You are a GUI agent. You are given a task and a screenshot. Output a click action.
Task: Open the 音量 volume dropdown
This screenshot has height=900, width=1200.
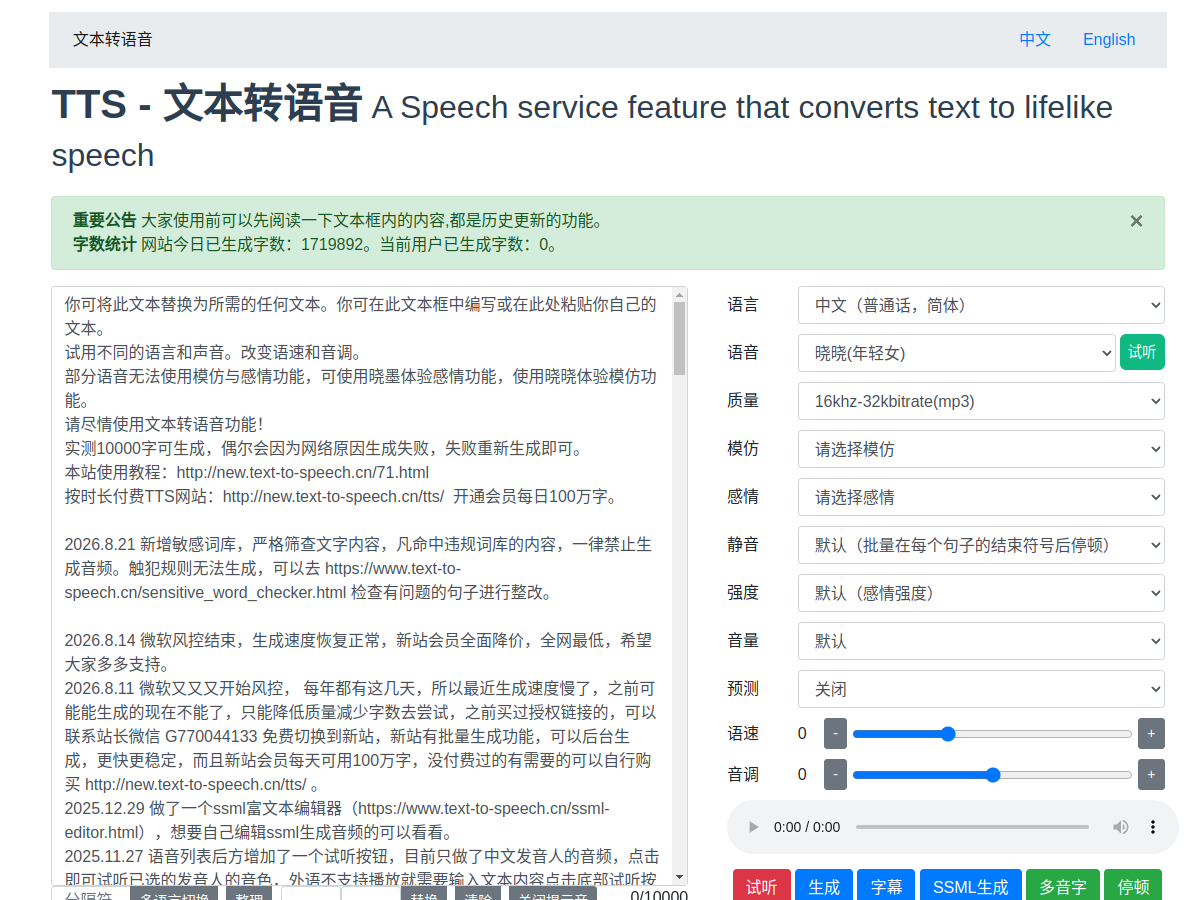point(981,641)
